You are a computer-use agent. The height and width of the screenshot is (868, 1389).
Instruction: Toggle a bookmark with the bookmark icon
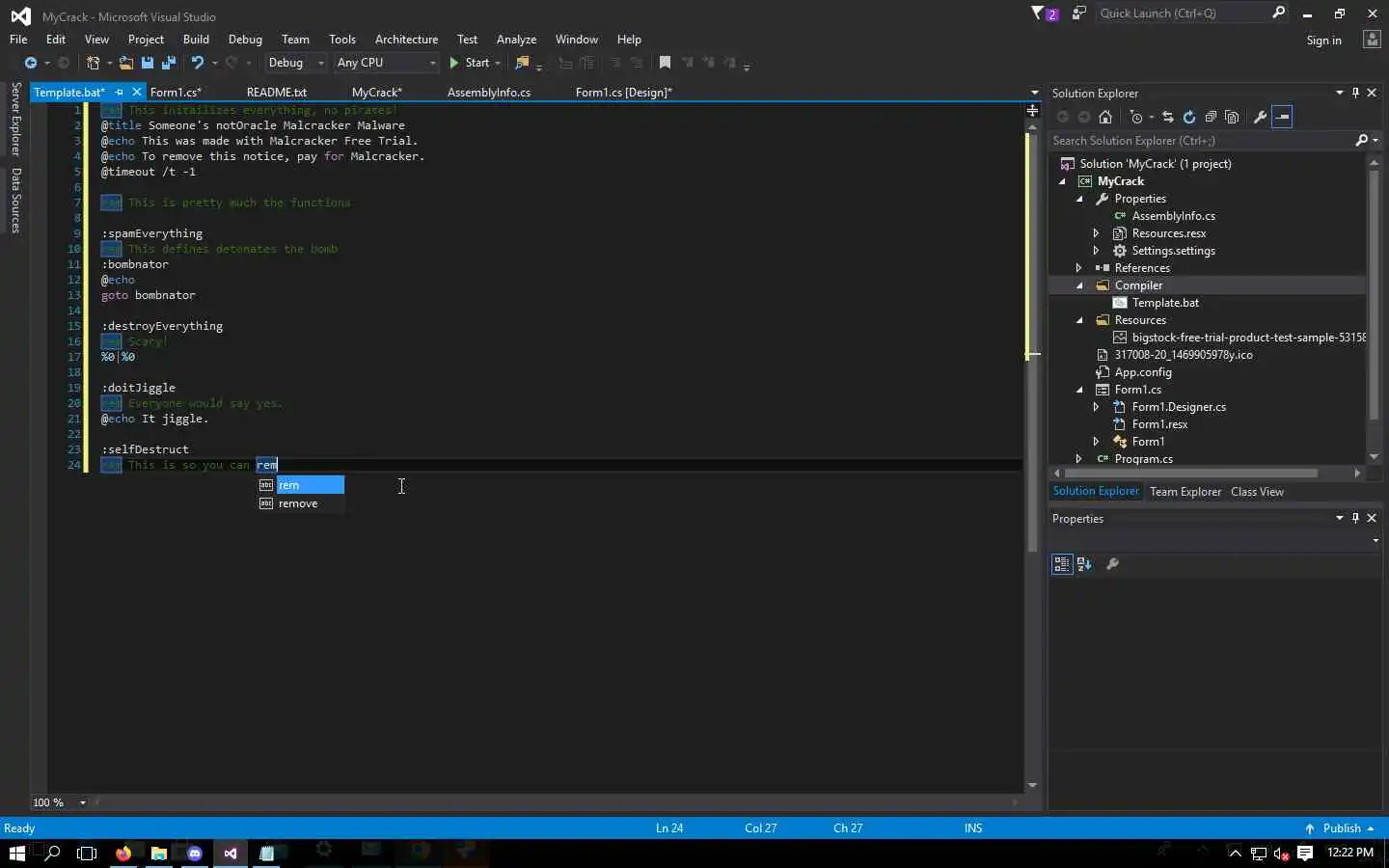665,63
